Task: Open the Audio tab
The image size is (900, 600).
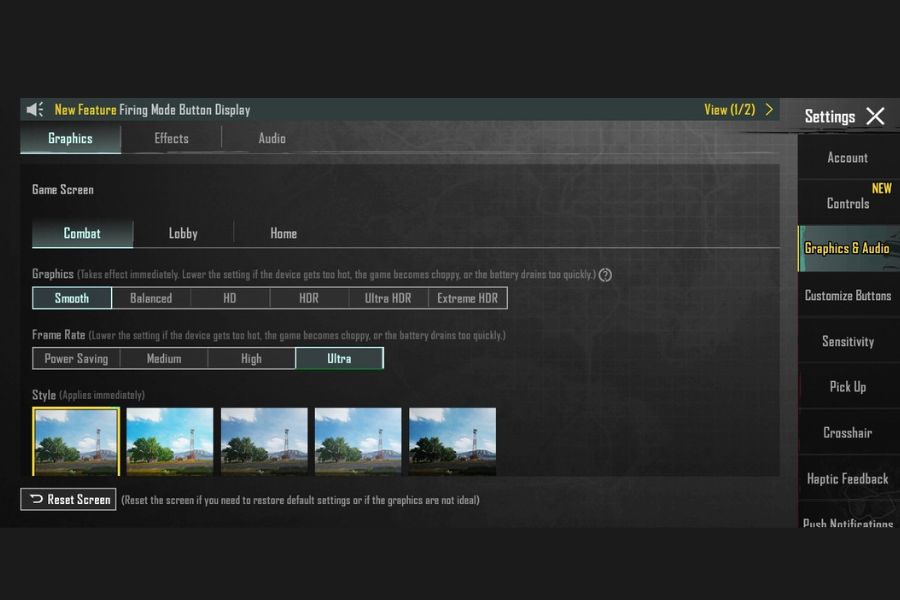Action: tap(272, 139)
